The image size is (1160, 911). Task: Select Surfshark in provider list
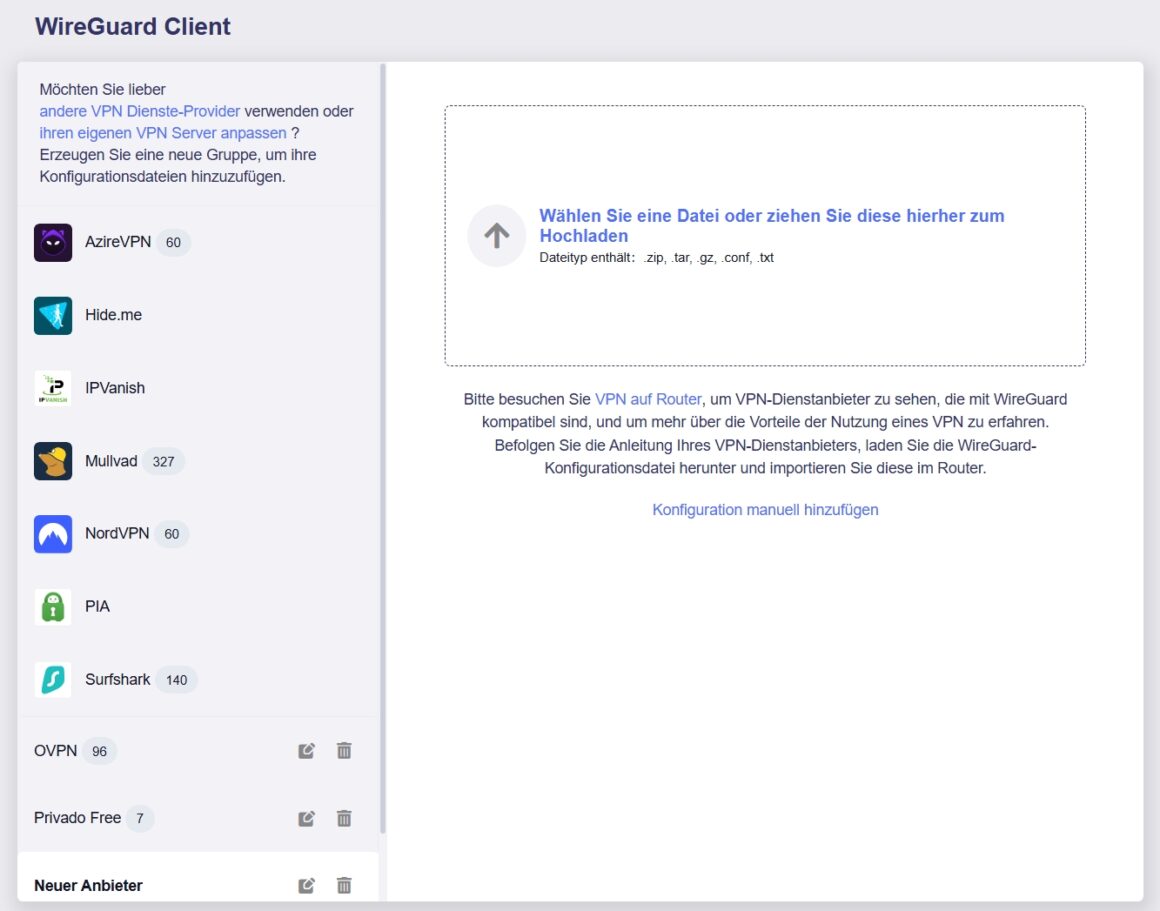198,680
